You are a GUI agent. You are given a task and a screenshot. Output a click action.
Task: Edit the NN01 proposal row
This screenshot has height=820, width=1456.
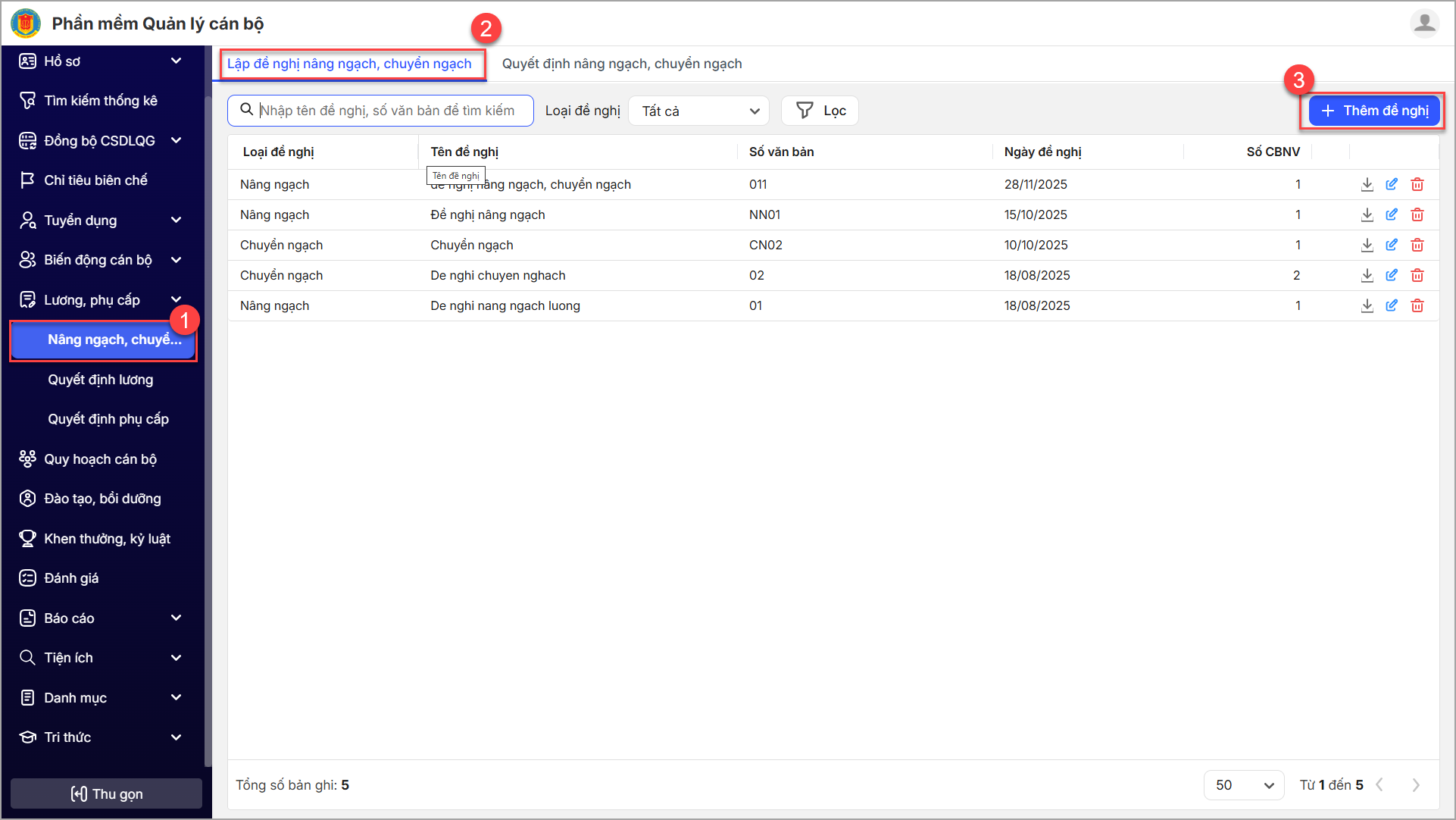1392,214
